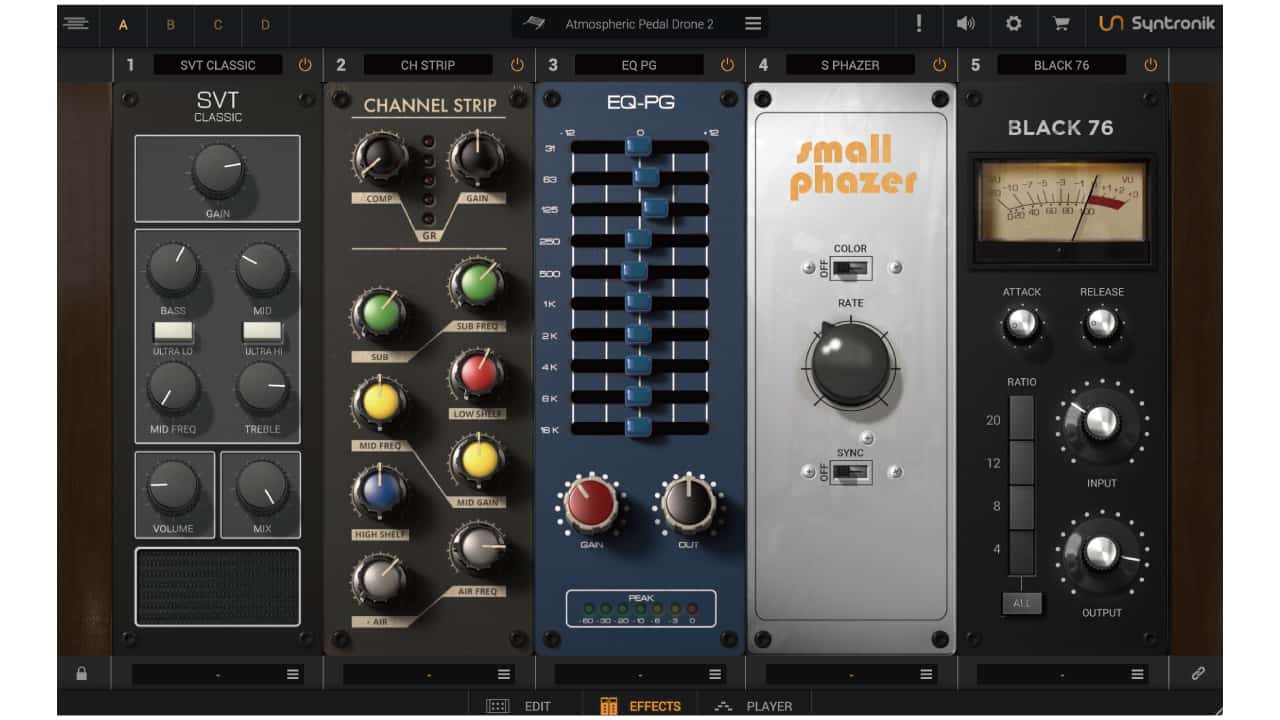Click the speaker volume icon
This screenshot has height=720, width=1280.
pos(965,22)
